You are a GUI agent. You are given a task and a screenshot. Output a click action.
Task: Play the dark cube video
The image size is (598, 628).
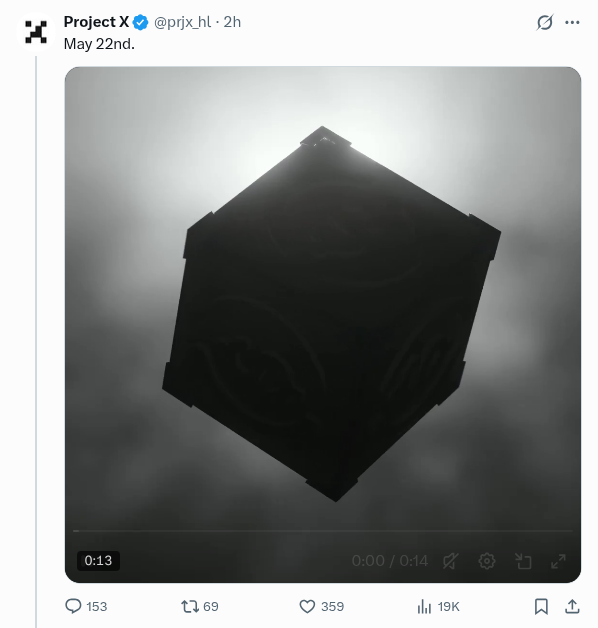(323, 312)
